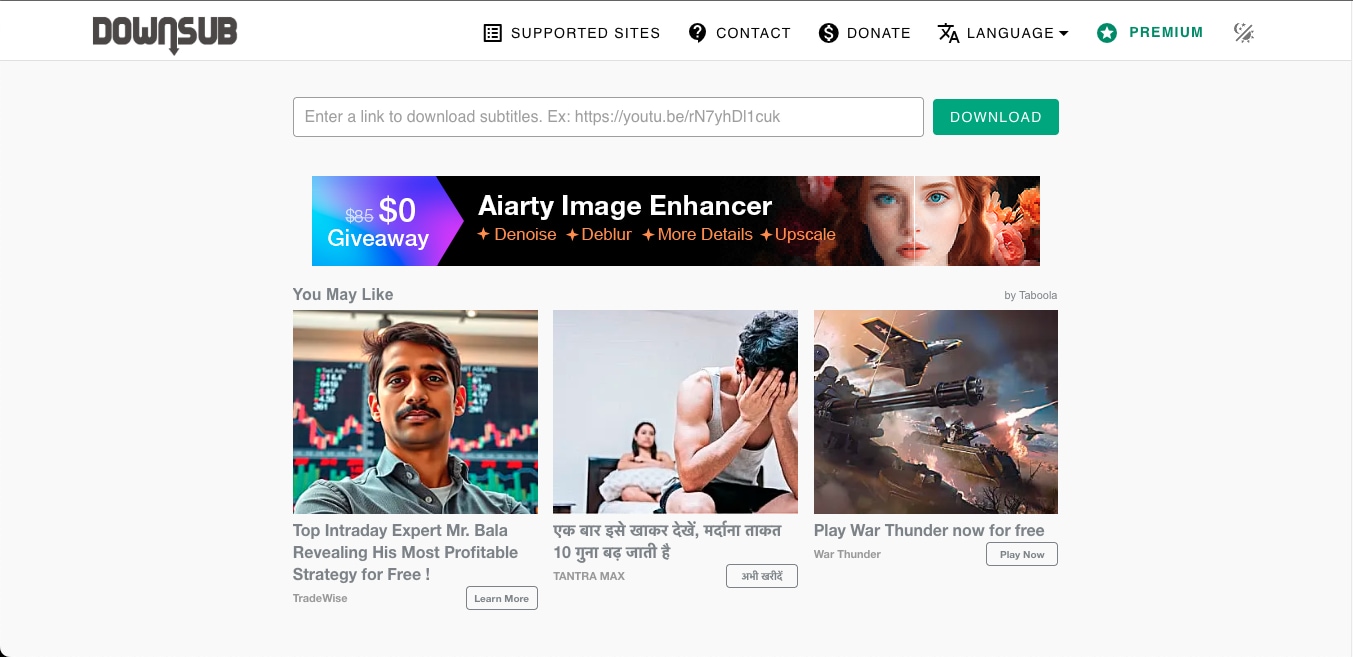
Task: Open the War Thunder ad thumbnail
Action: [x=936, y=412]
